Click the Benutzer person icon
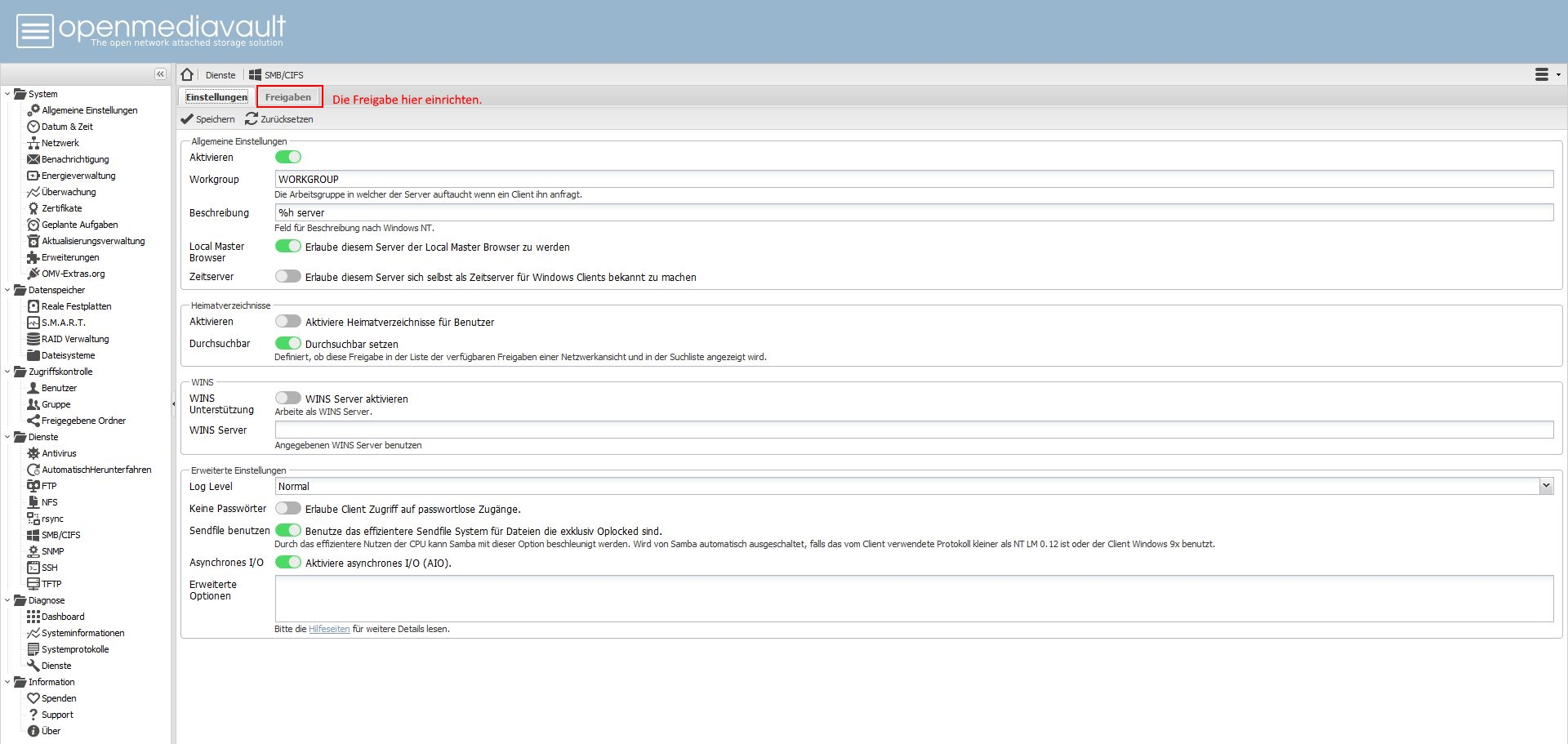The width and height of the screenshot is (1568, 744). click(33, 388)
